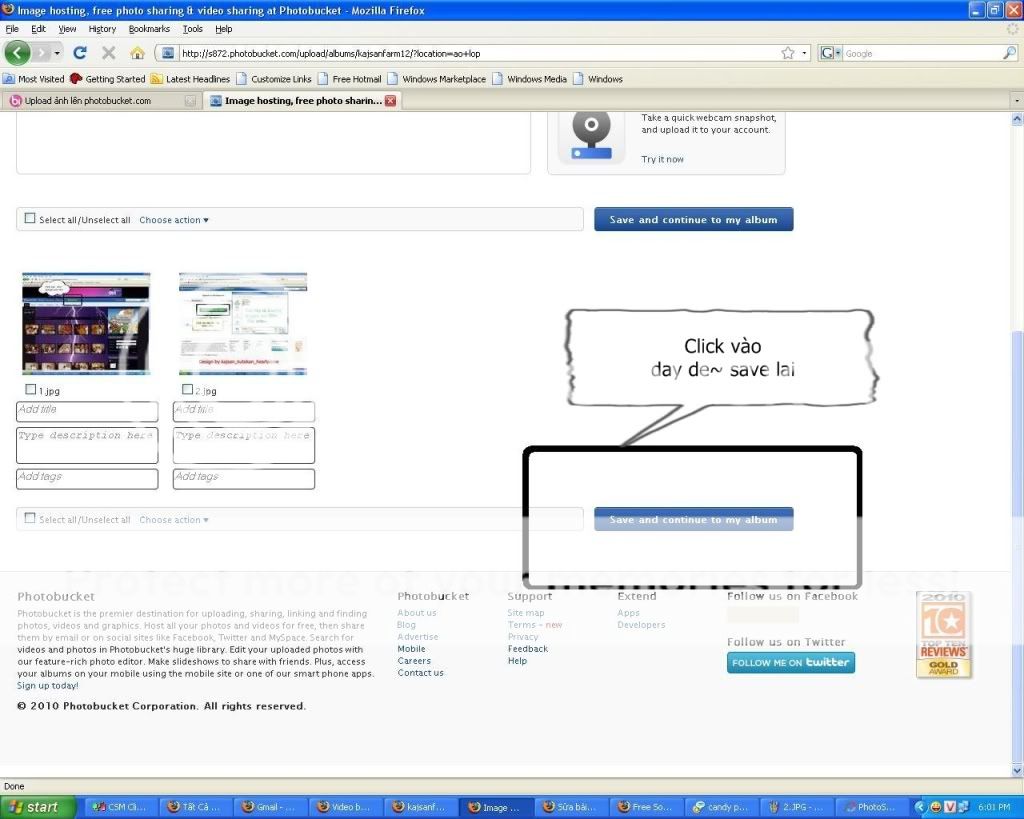Open the 2.jpg thumbnail image
The image size is (1024, 819).
(243, 323)
